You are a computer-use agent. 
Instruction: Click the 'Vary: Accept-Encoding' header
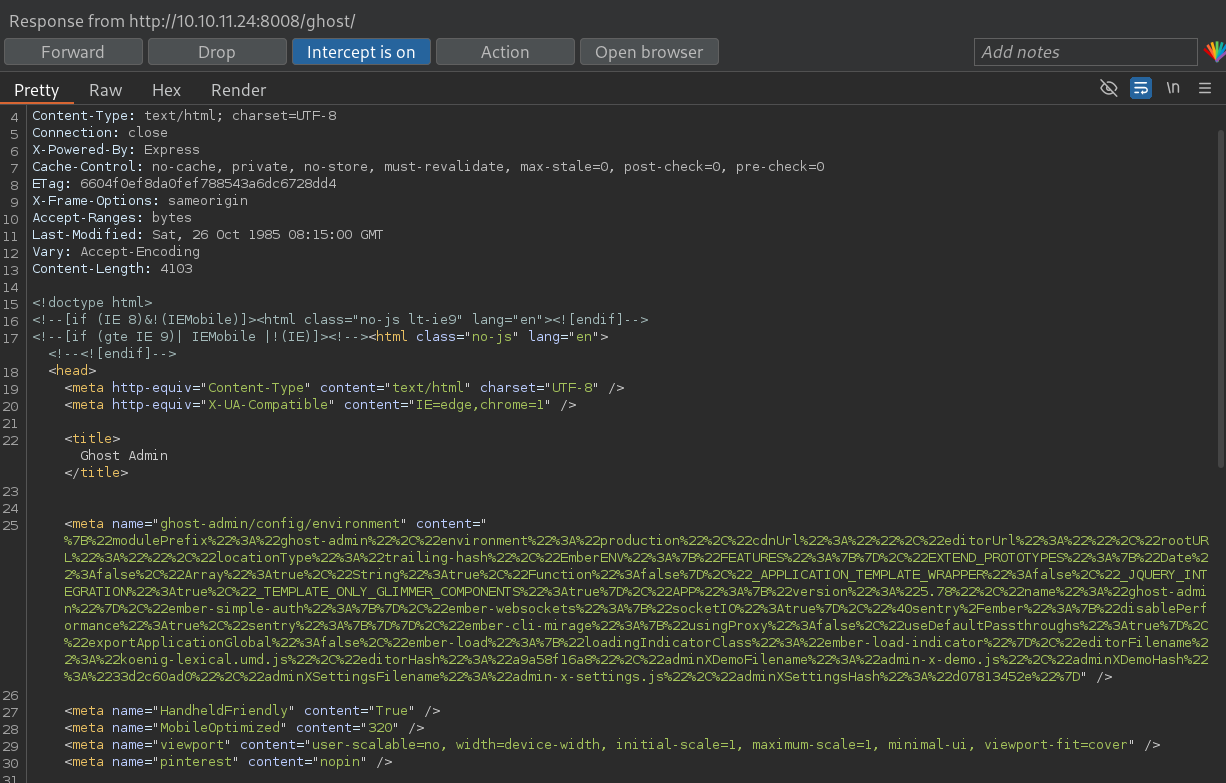pos(116,252)
